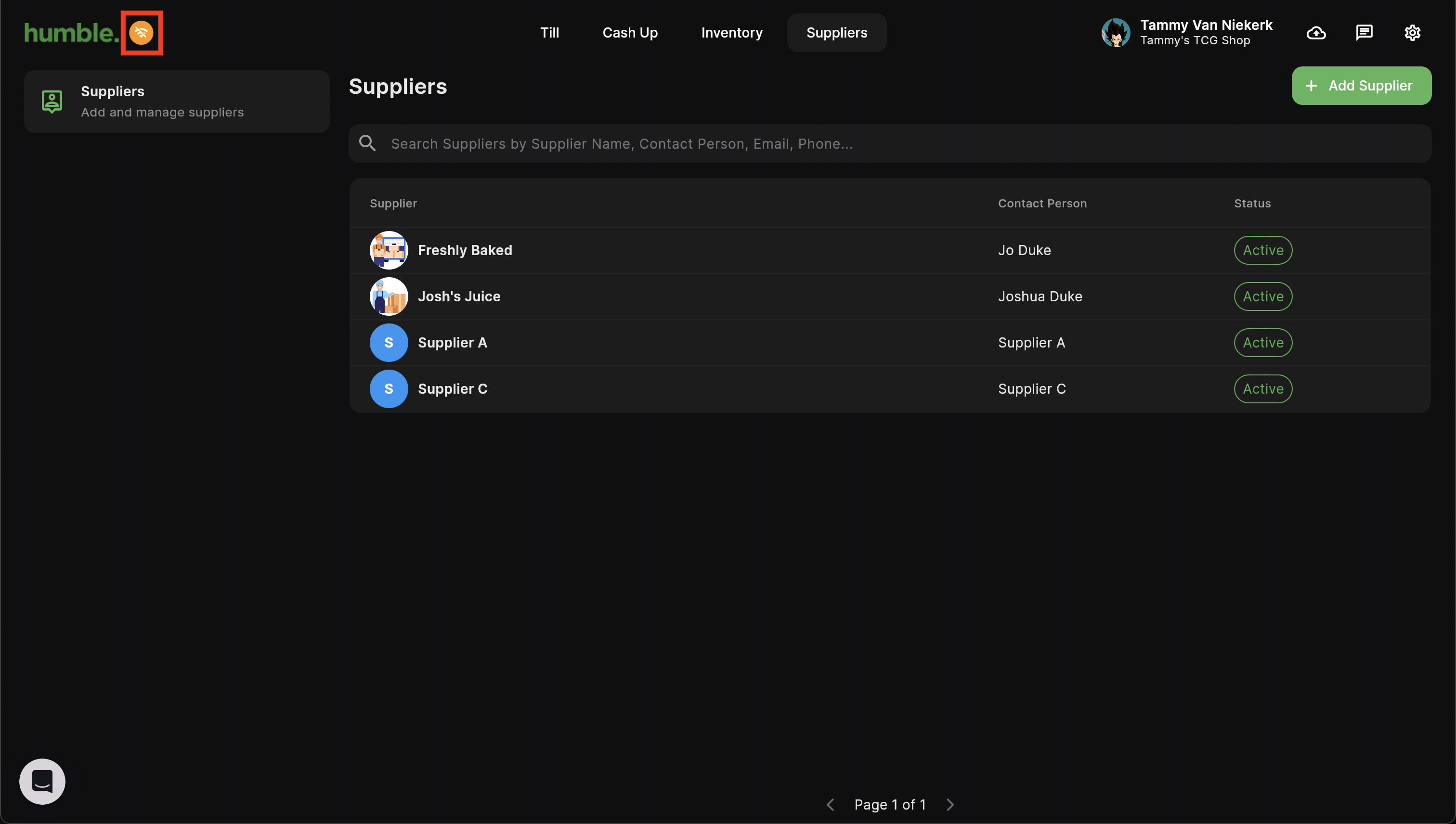The image size is (1456, 824).
Task: Click the Active status badge for Josh's Juice
Action: coord(1263,296)
